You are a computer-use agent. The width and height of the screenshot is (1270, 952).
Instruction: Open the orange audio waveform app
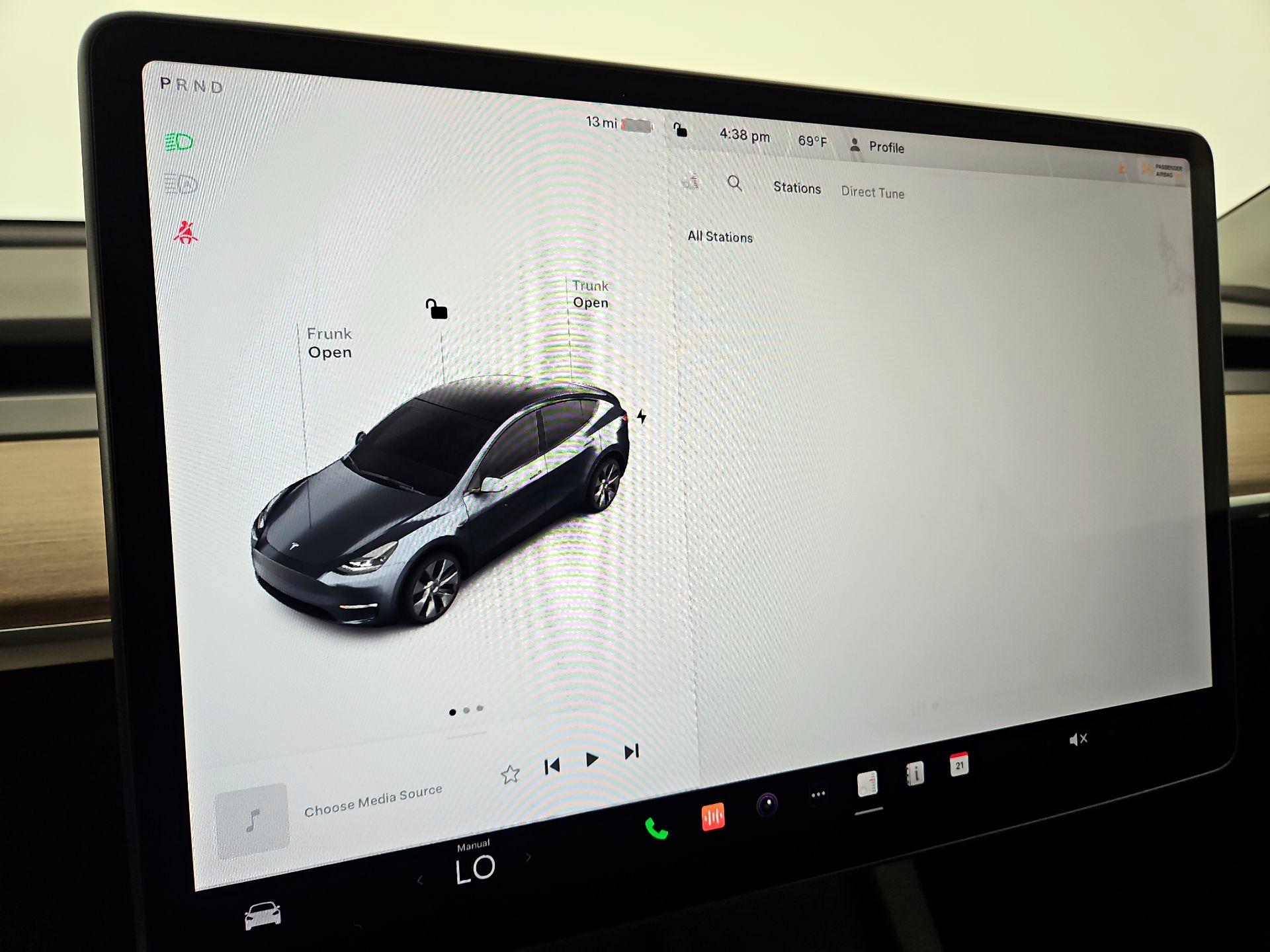coord(712,817)
